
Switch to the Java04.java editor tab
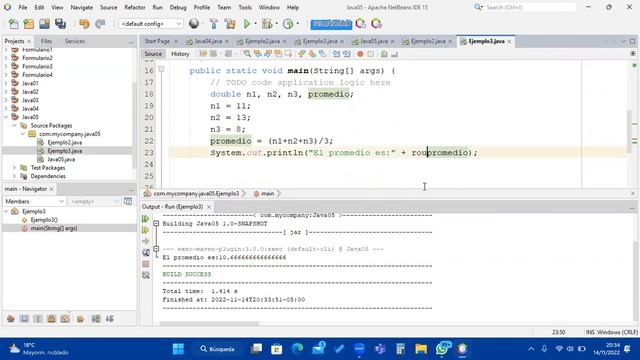[x=208, y=41]
